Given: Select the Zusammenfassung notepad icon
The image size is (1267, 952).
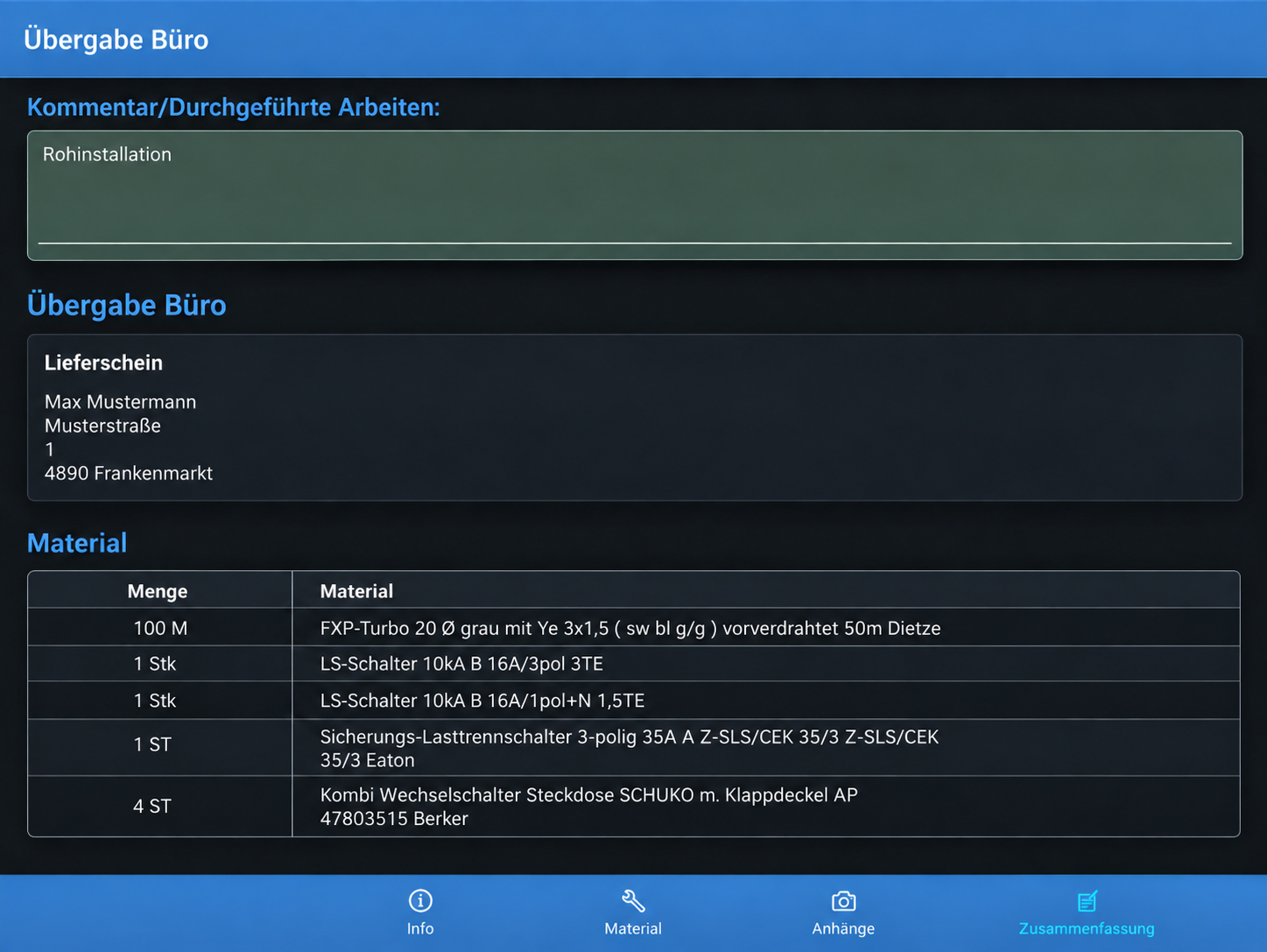Looking at the screenshot, I should coord(1087,900).
